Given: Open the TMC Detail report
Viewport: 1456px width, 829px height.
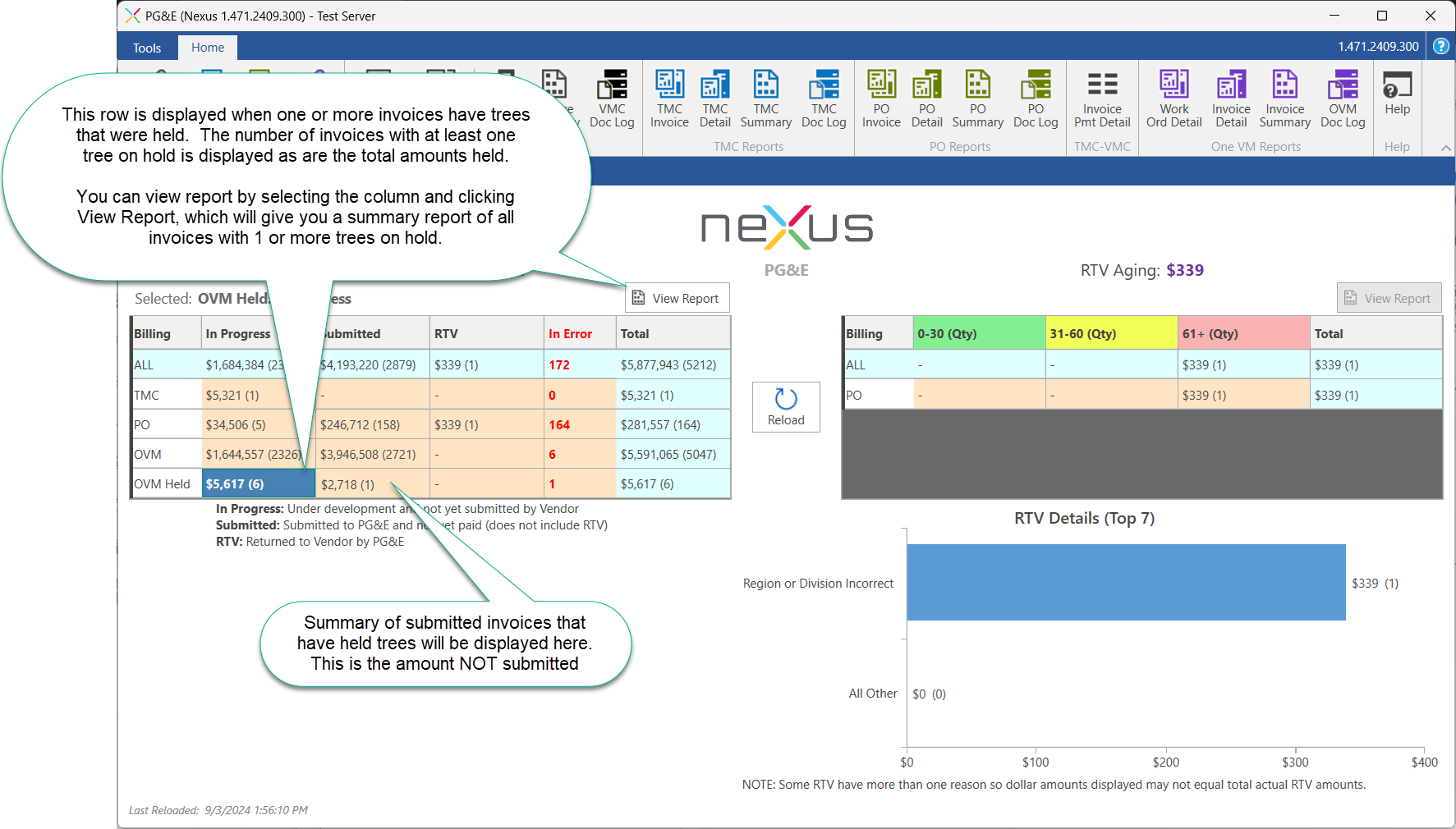Looking at the screenshot, I should click(x=714, y=98).
